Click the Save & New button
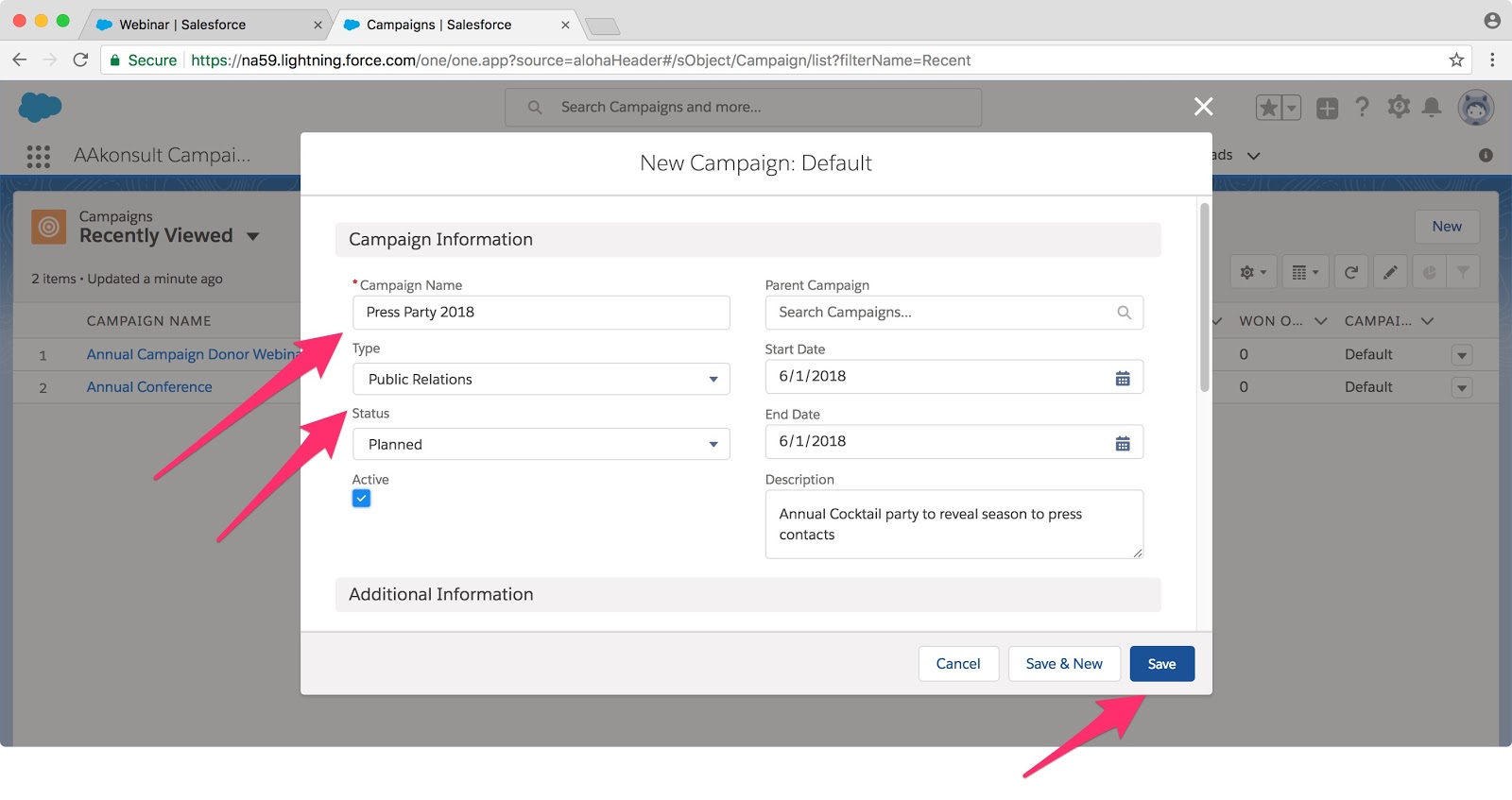Image resolution: width=1512 pixels, height=800 pixels. coord(1064,664)
